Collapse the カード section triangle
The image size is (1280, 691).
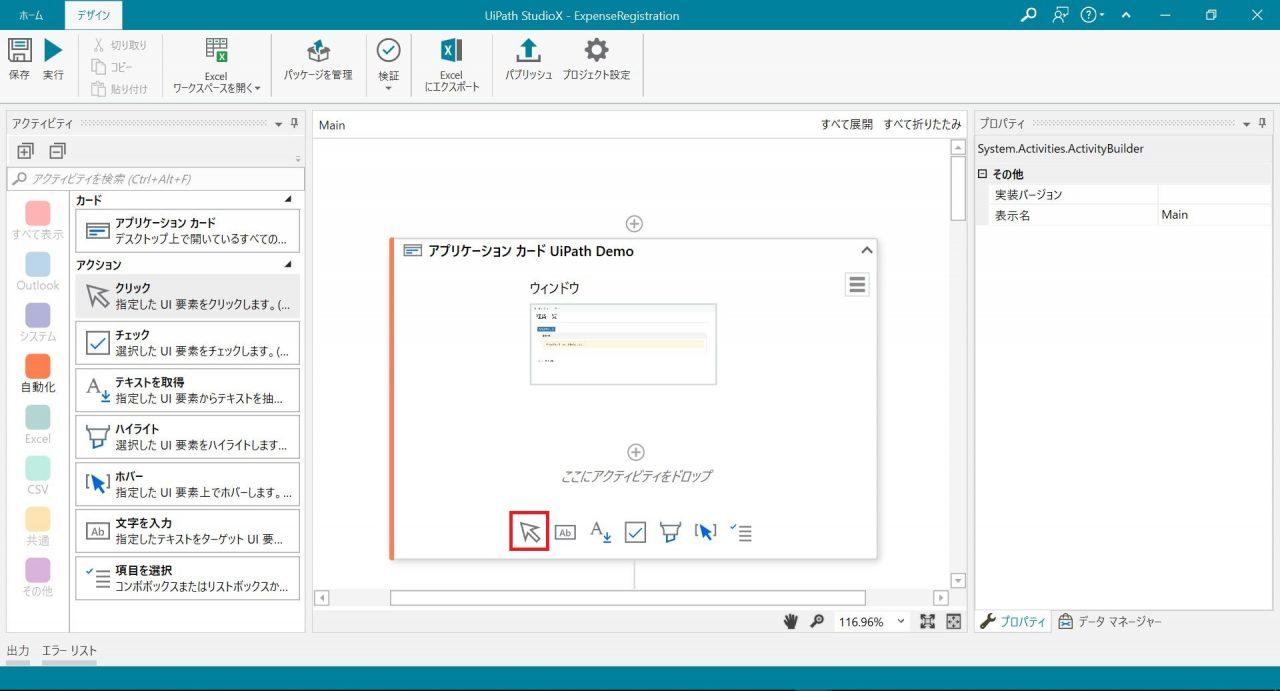click(x=289, y=200)
